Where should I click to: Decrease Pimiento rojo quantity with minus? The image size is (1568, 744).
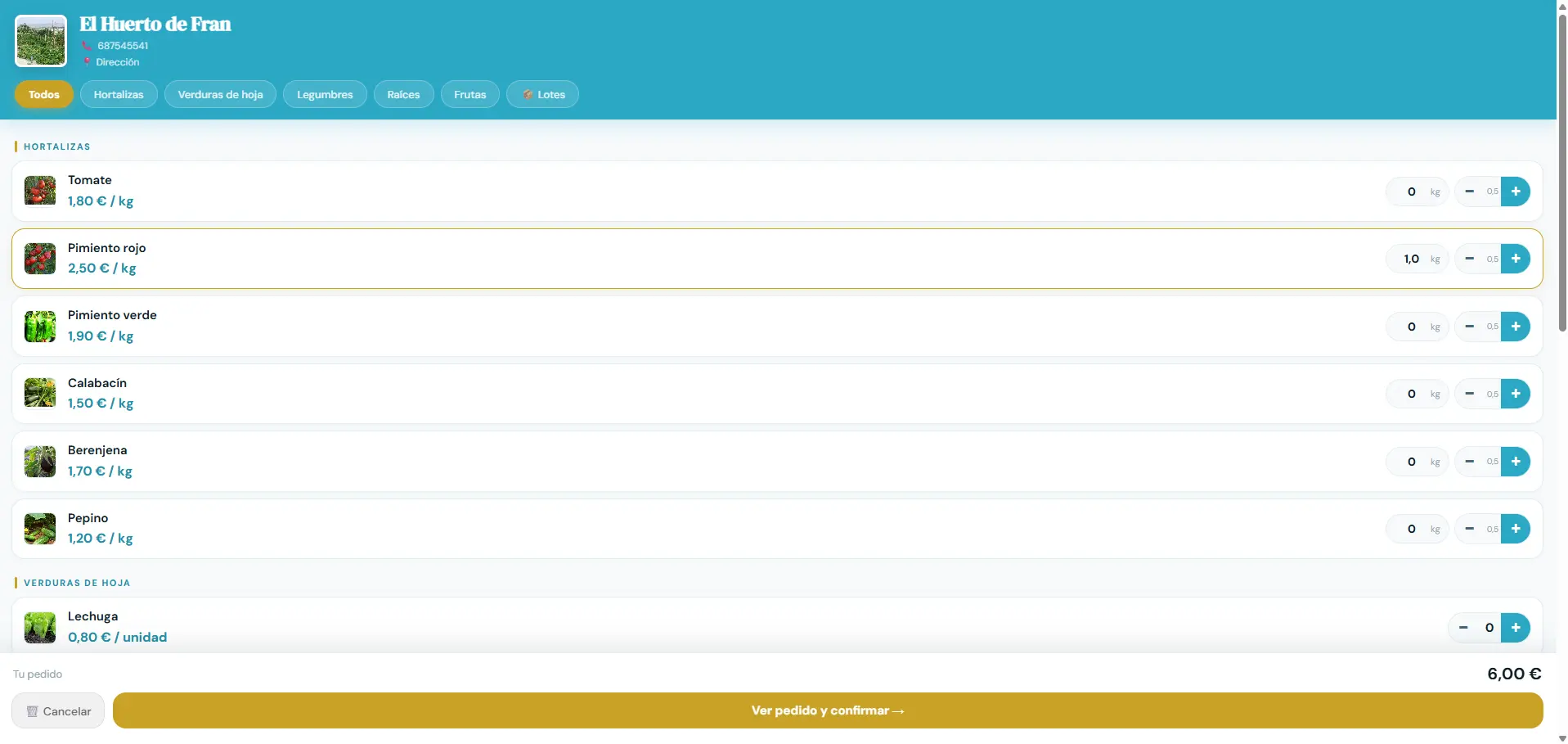point(1469,259)
